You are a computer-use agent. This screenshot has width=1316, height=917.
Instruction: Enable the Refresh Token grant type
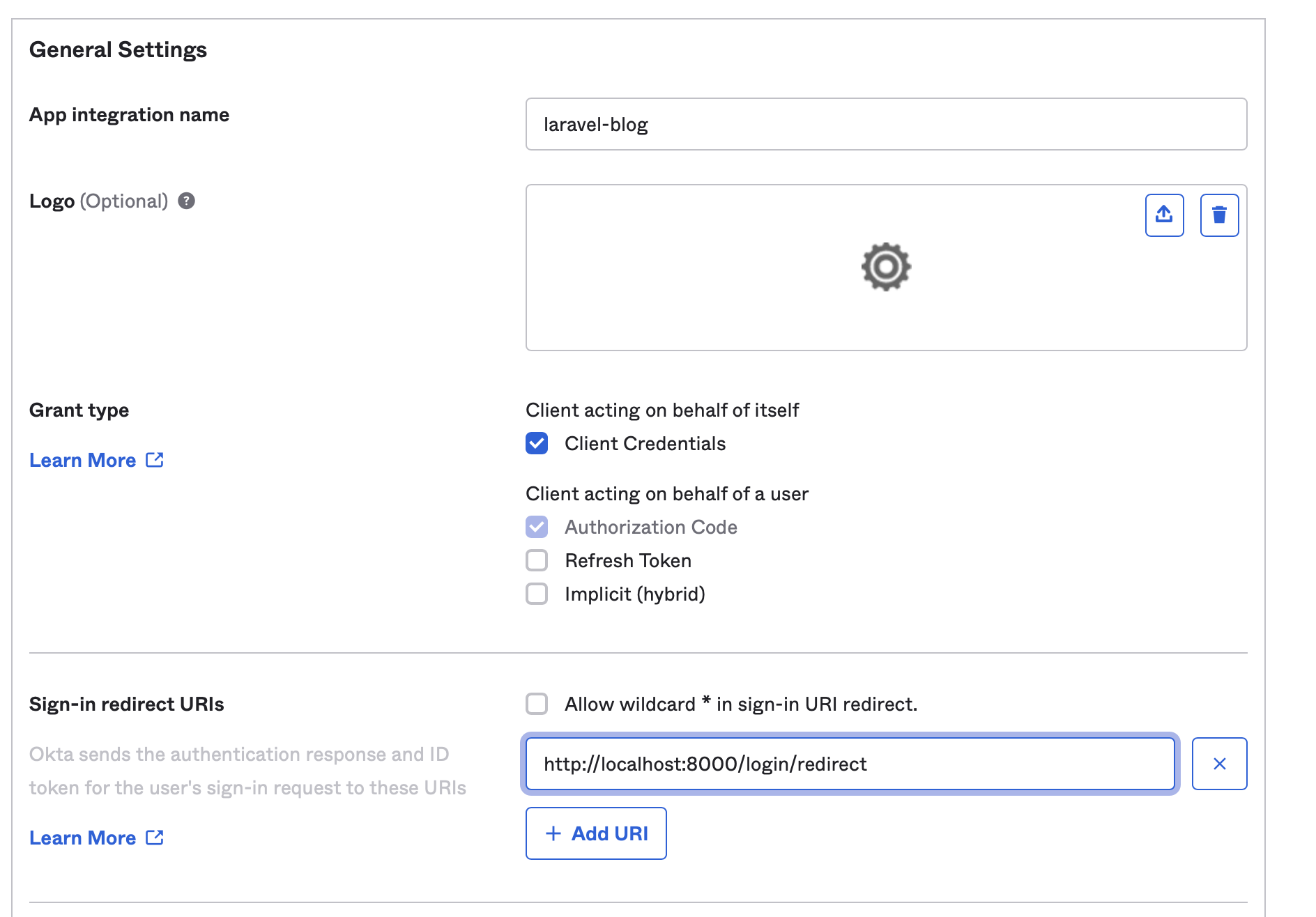[537, 560]
